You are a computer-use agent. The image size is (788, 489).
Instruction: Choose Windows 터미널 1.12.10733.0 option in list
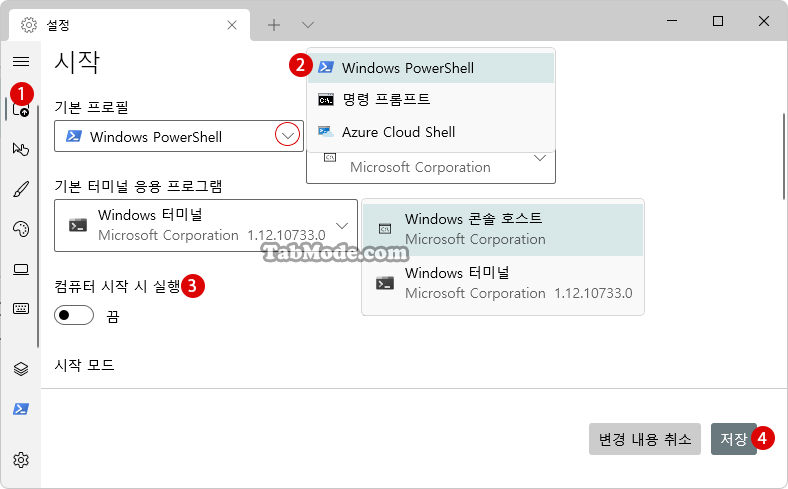click(x=503, y=283)
